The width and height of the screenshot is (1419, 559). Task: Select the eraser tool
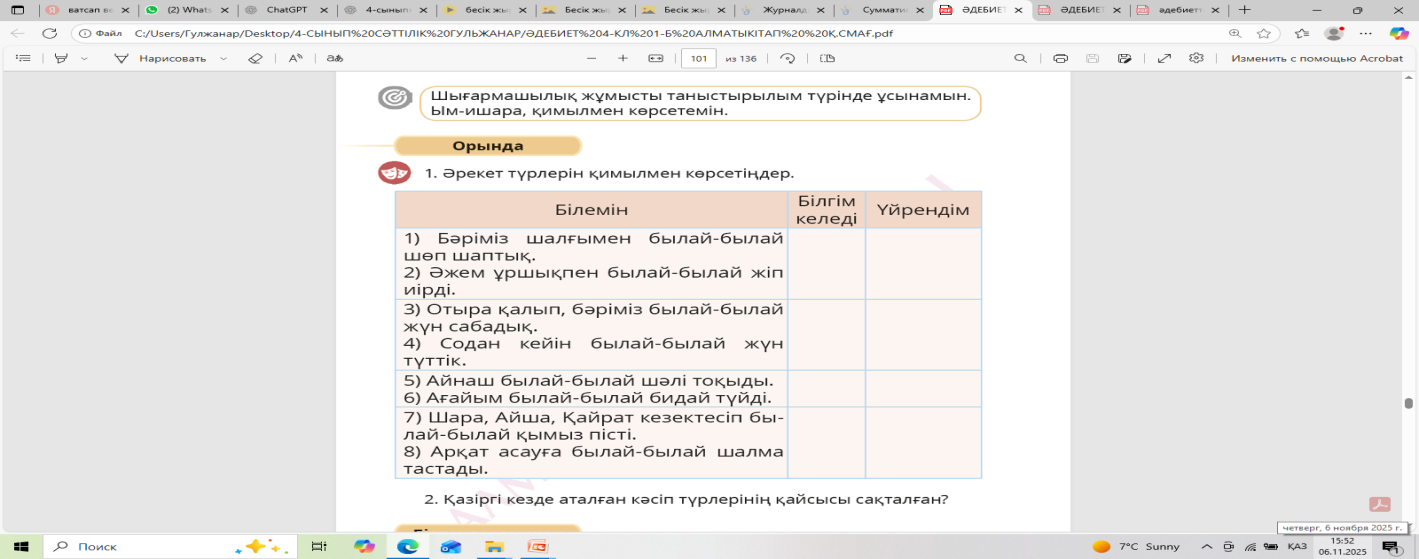click(x=254, y=58)
